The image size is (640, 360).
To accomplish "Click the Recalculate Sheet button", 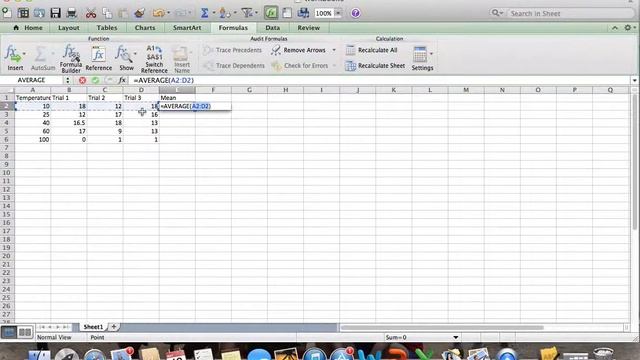I will pyautogui.click(x=375, y=66).
